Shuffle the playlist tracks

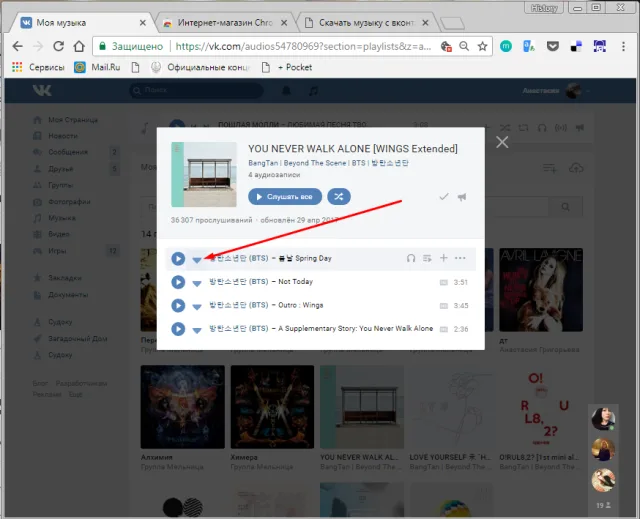pyautogui.click(x=339, y=197)
